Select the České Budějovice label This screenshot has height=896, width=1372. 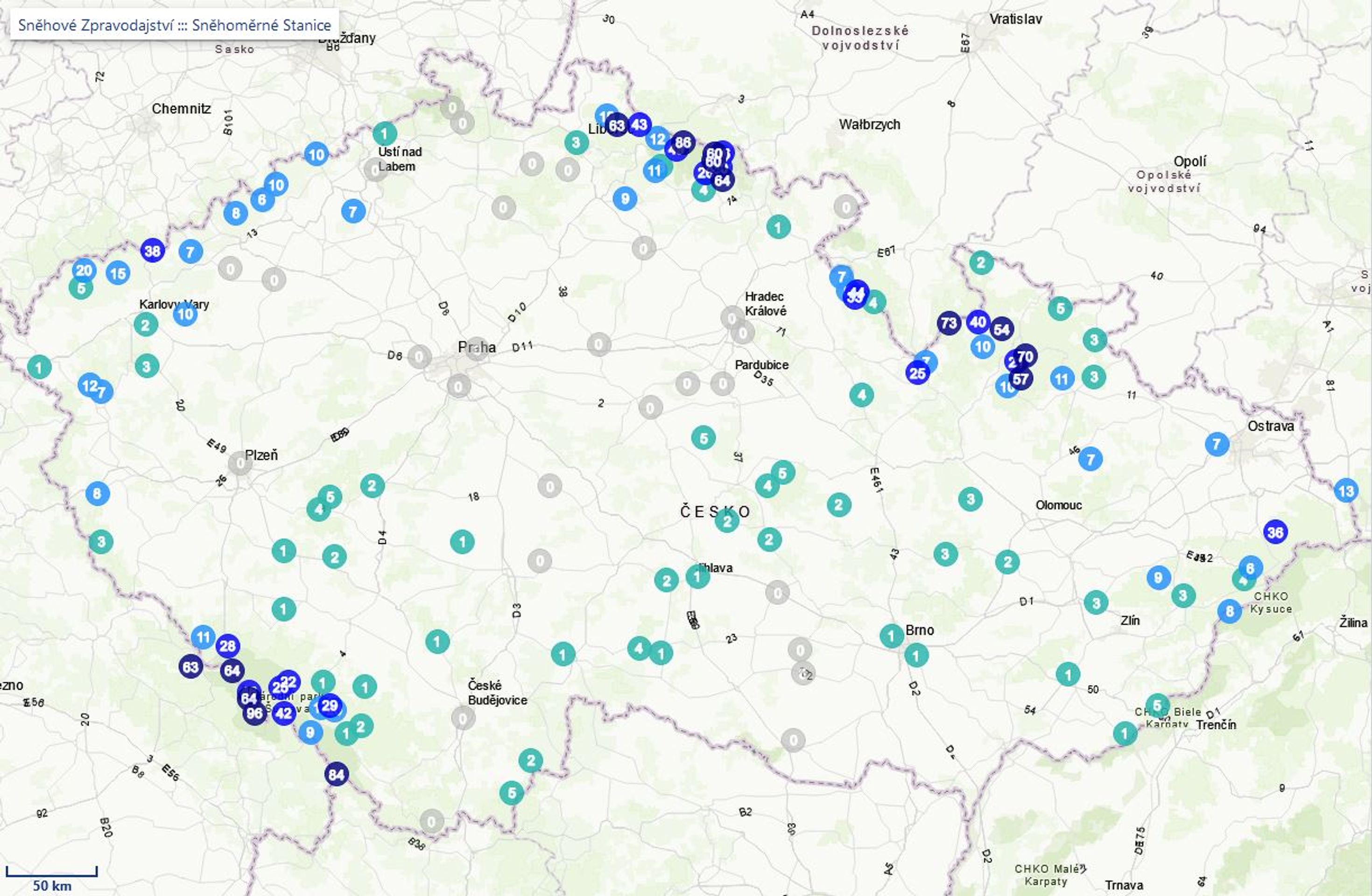coord(498,693)
